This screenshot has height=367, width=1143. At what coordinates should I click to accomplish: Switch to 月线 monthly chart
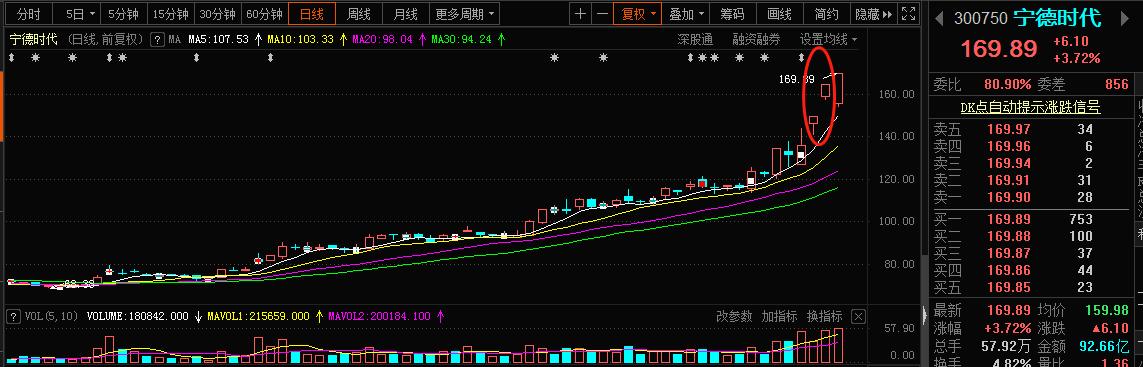click(x=405, y=13)
